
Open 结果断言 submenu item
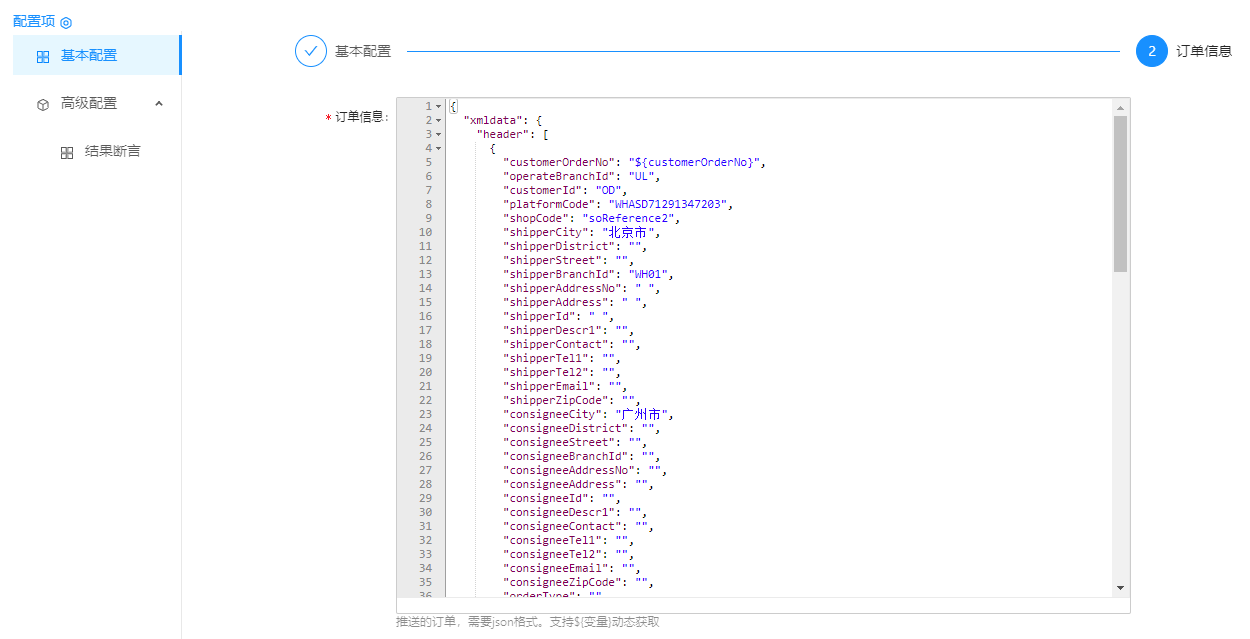112,152
